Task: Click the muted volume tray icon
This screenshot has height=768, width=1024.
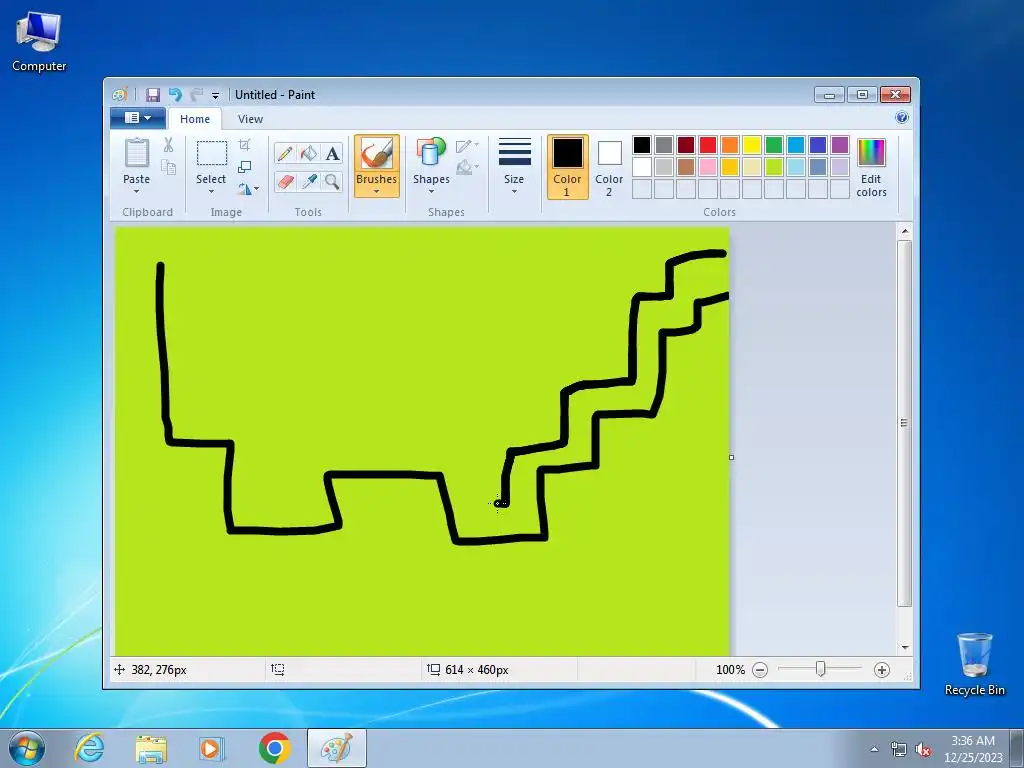Action: click(x=923, y=749)
